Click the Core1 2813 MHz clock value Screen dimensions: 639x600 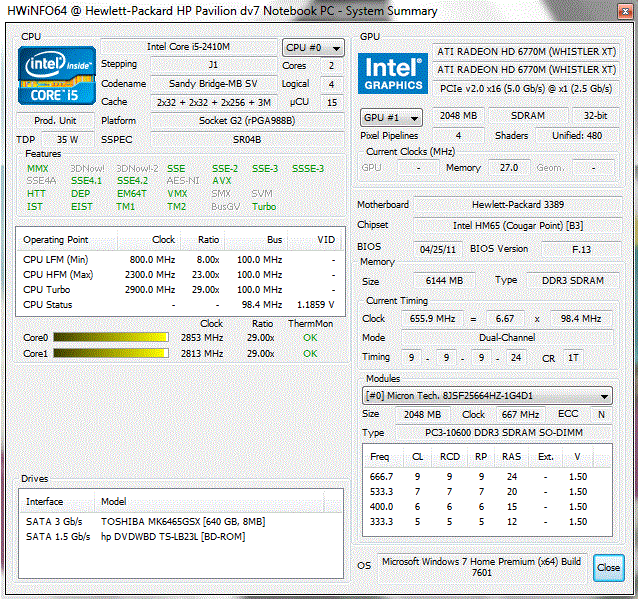(202, 354)
